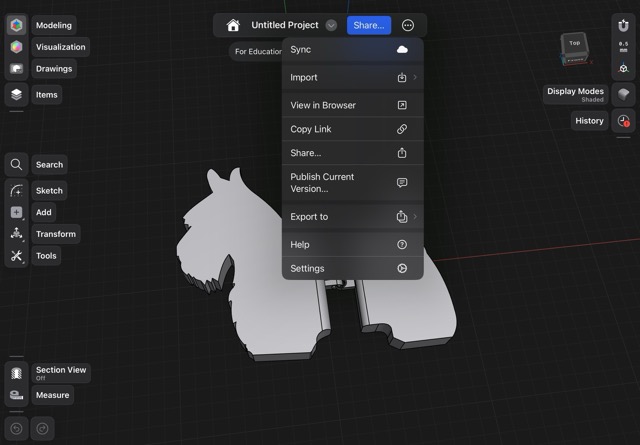Undo the last action
This screenshot has width=640, height=445.
tap(16, 429)
